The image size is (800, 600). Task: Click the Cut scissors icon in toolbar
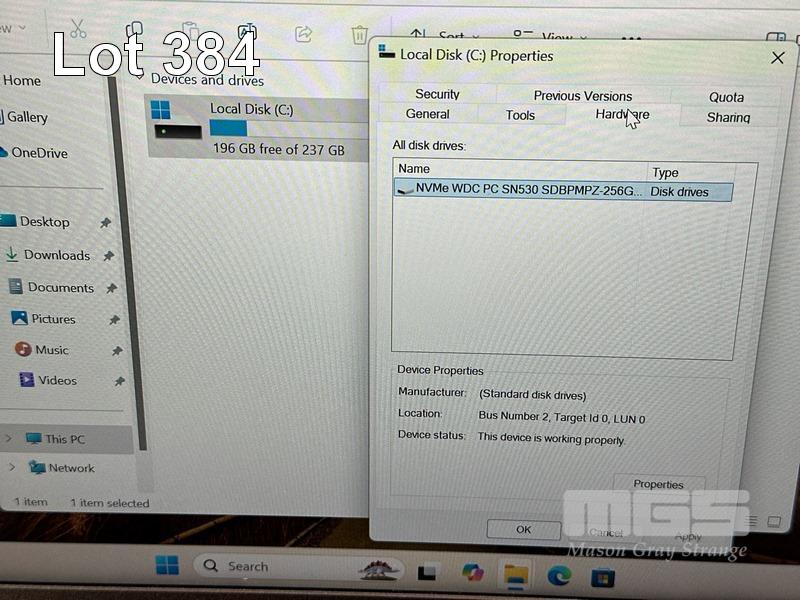pyautogui.click(x=78, y=29)
